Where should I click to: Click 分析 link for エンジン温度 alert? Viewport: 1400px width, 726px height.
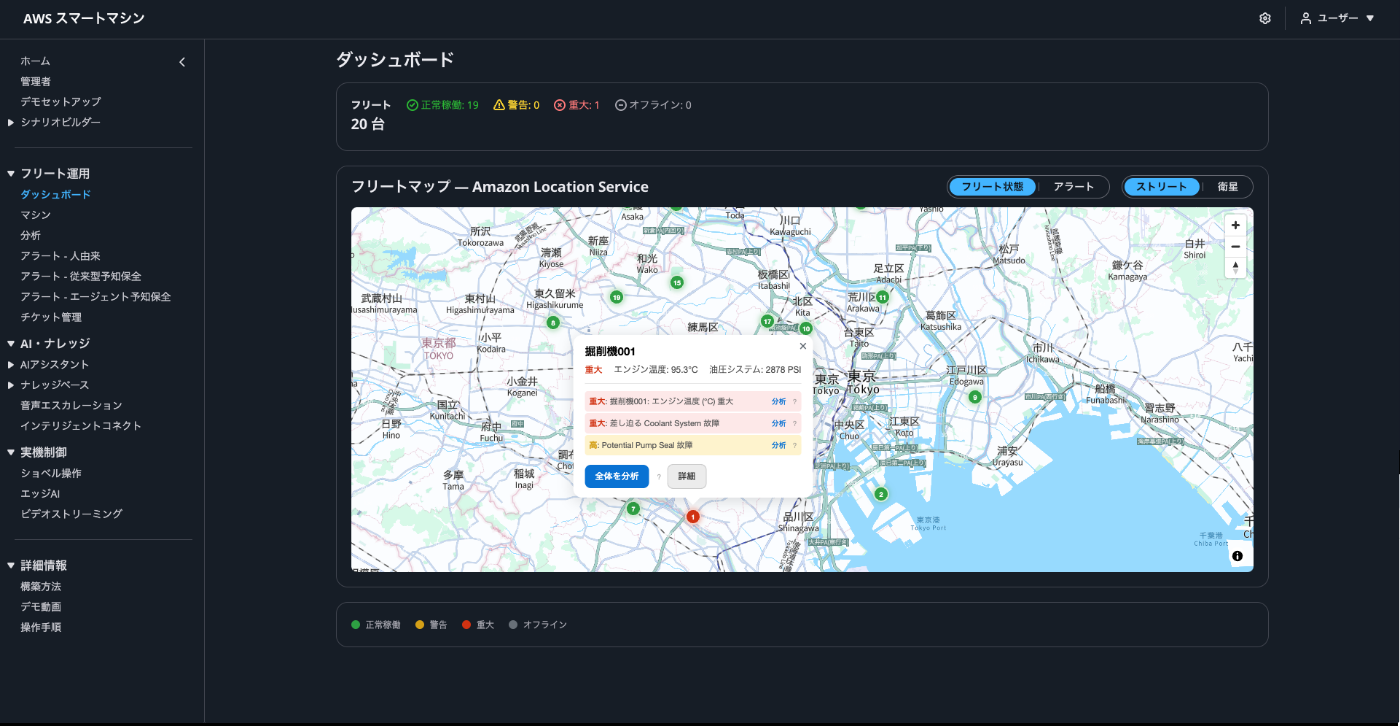779,401
